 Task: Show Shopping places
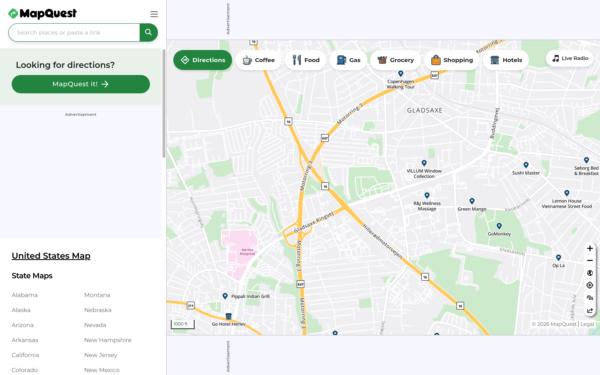click(452, 60)
